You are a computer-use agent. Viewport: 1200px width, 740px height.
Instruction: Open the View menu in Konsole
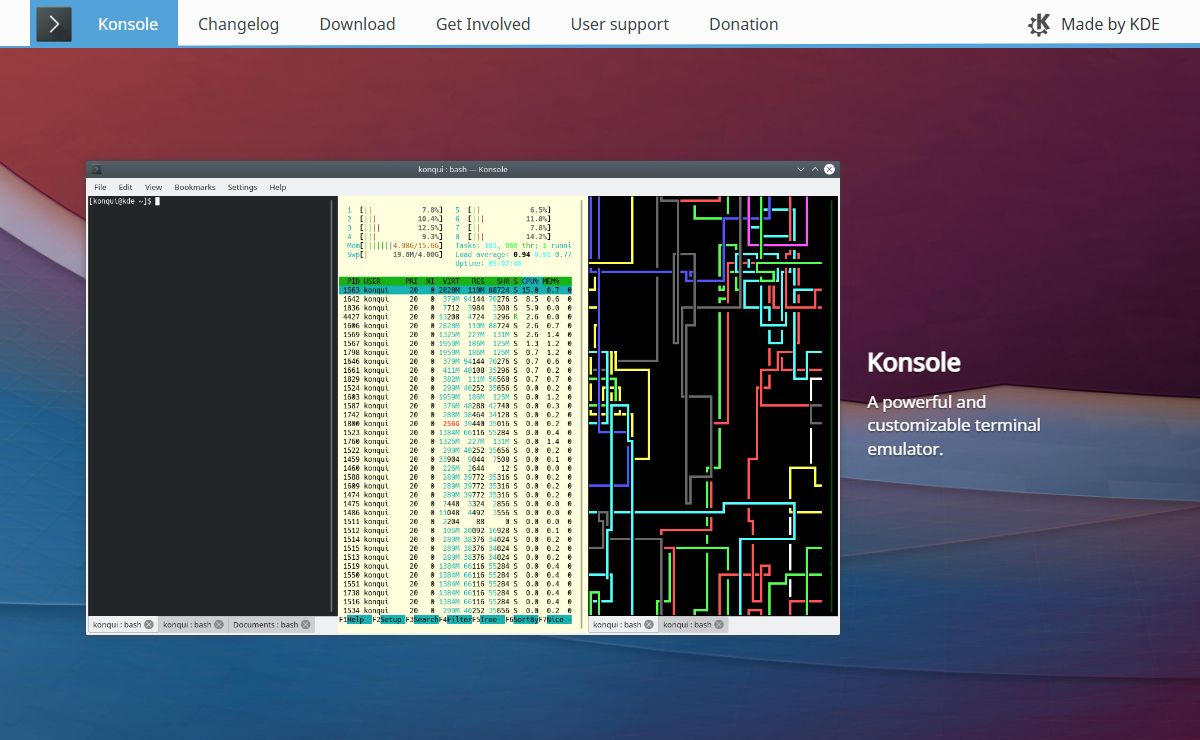[x=153, y=187]
